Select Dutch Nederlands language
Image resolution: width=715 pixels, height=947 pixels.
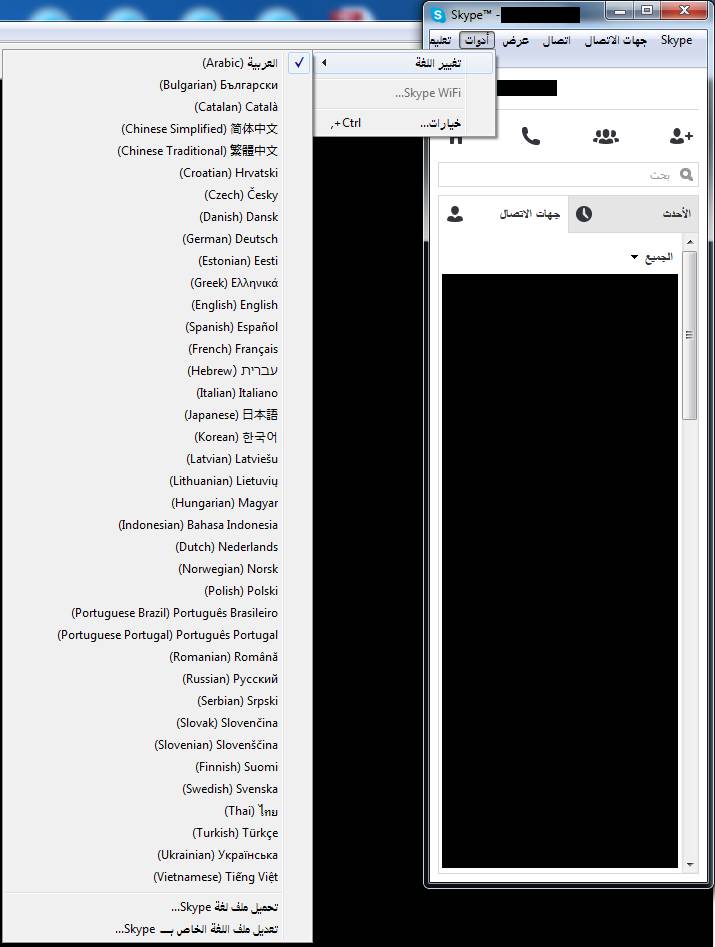click(157, 547)
